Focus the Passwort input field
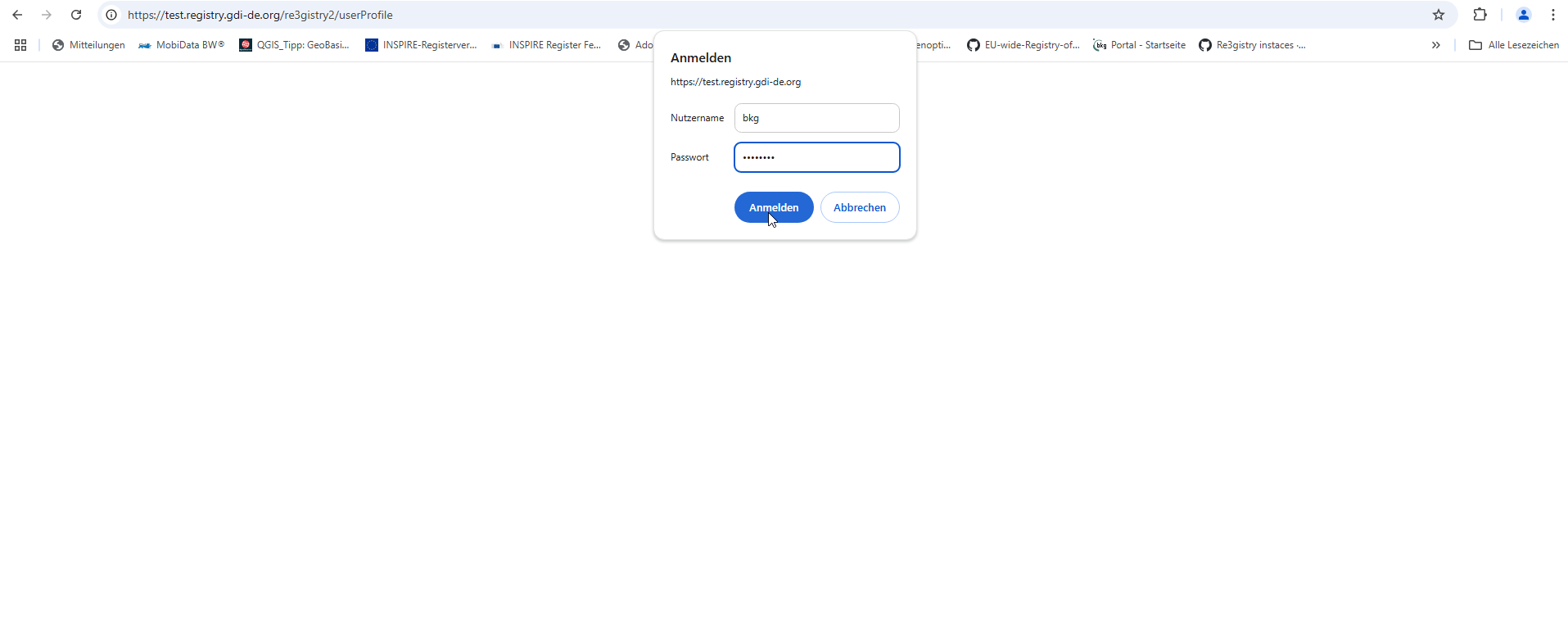 point(817,157)
